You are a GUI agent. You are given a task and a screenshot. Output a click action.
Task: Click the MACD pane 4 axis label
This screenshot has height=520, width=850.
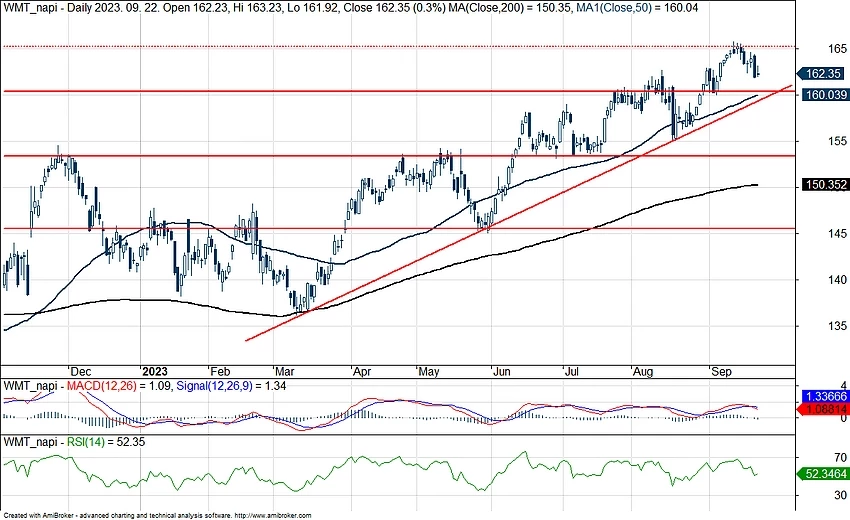click(843, 384)
